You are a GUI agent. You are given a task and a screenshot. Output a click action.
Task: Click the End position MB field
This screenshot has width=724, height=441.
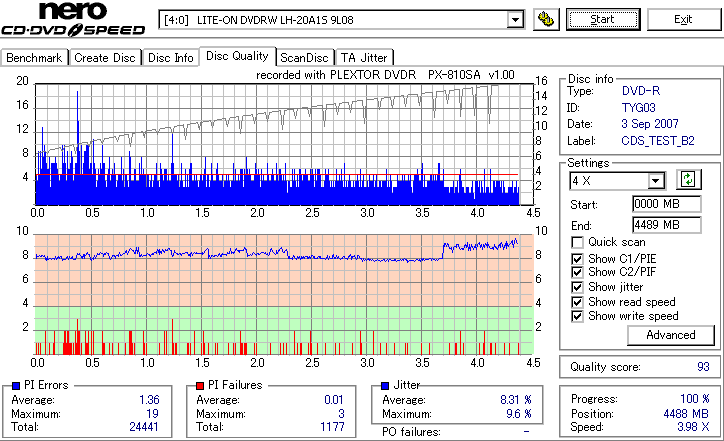pos(667,225)
